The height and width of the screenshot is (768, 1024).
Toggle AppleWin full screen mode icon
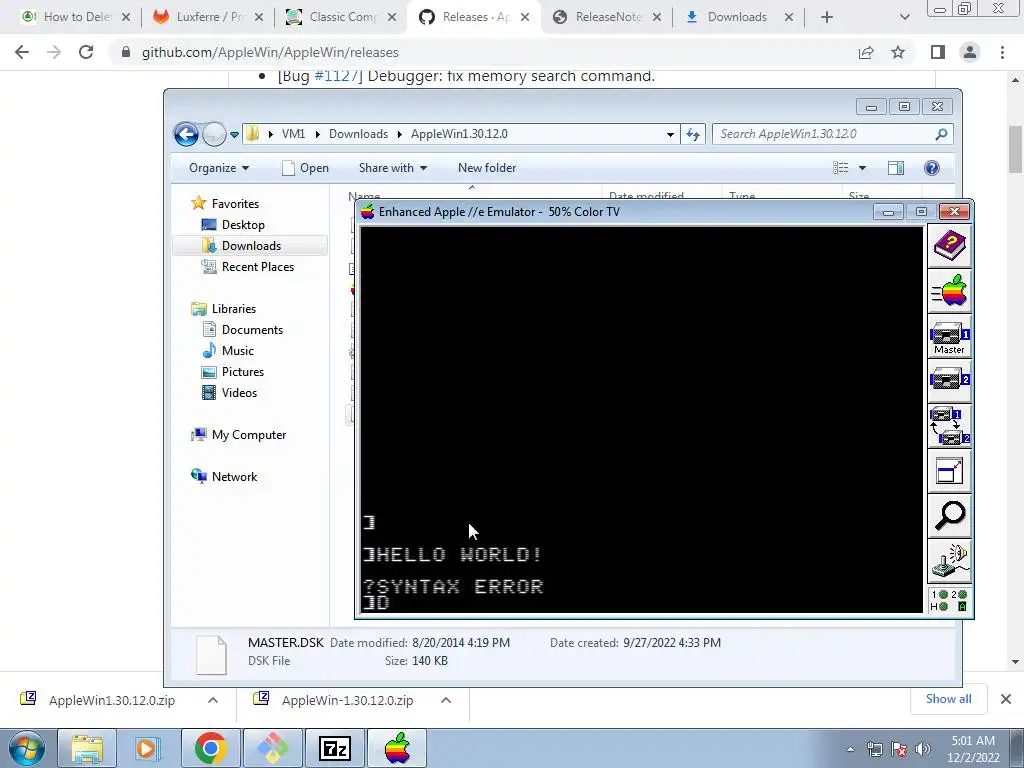(x=950, y=471)
